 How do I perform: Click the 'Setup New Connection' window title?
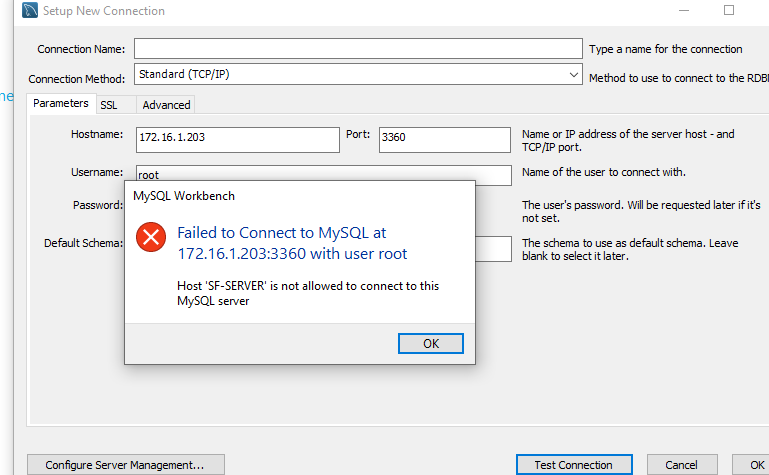pos(103,11)
